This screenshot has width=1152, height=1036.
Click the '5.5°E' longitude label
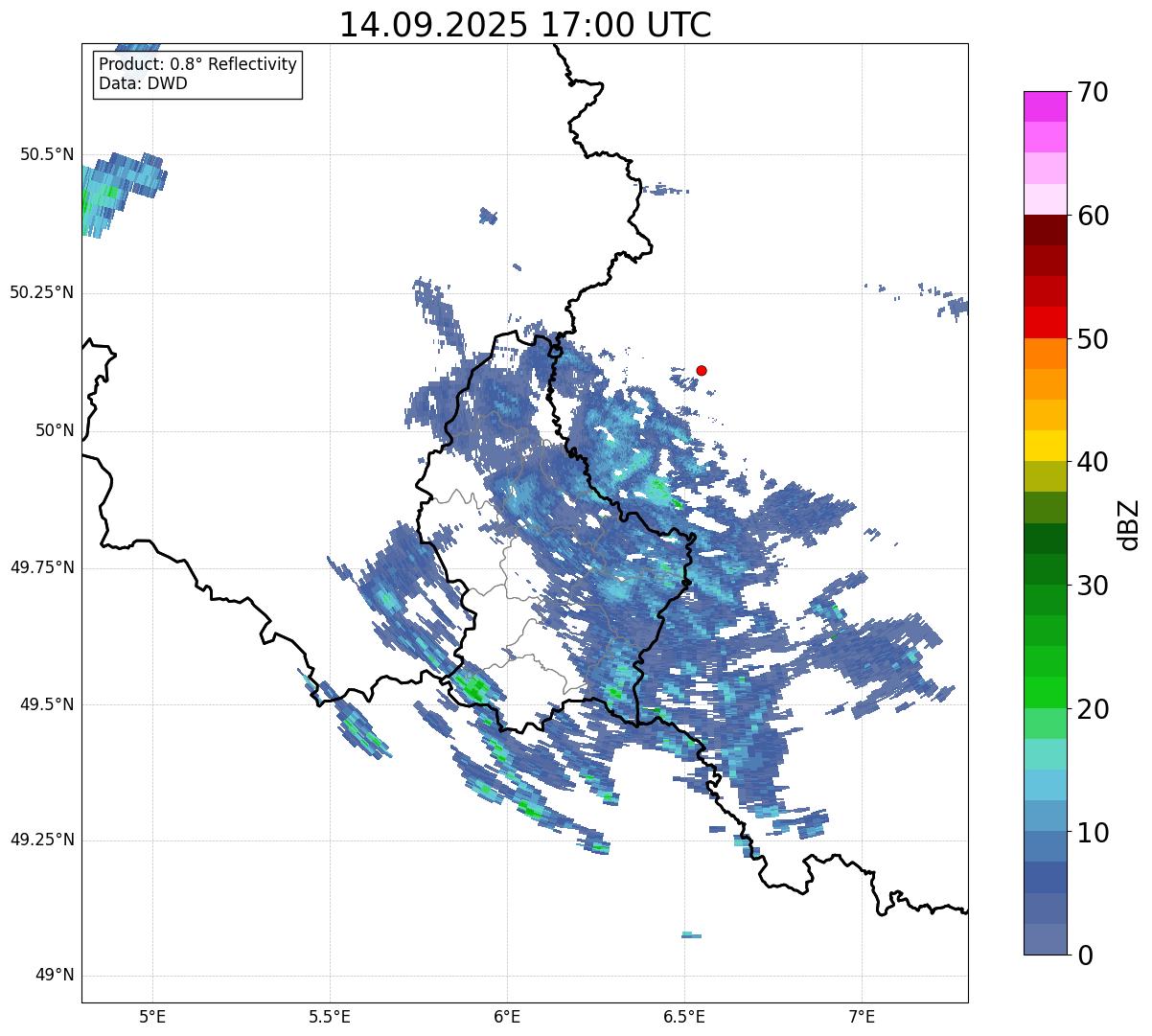pos(330,1016)
